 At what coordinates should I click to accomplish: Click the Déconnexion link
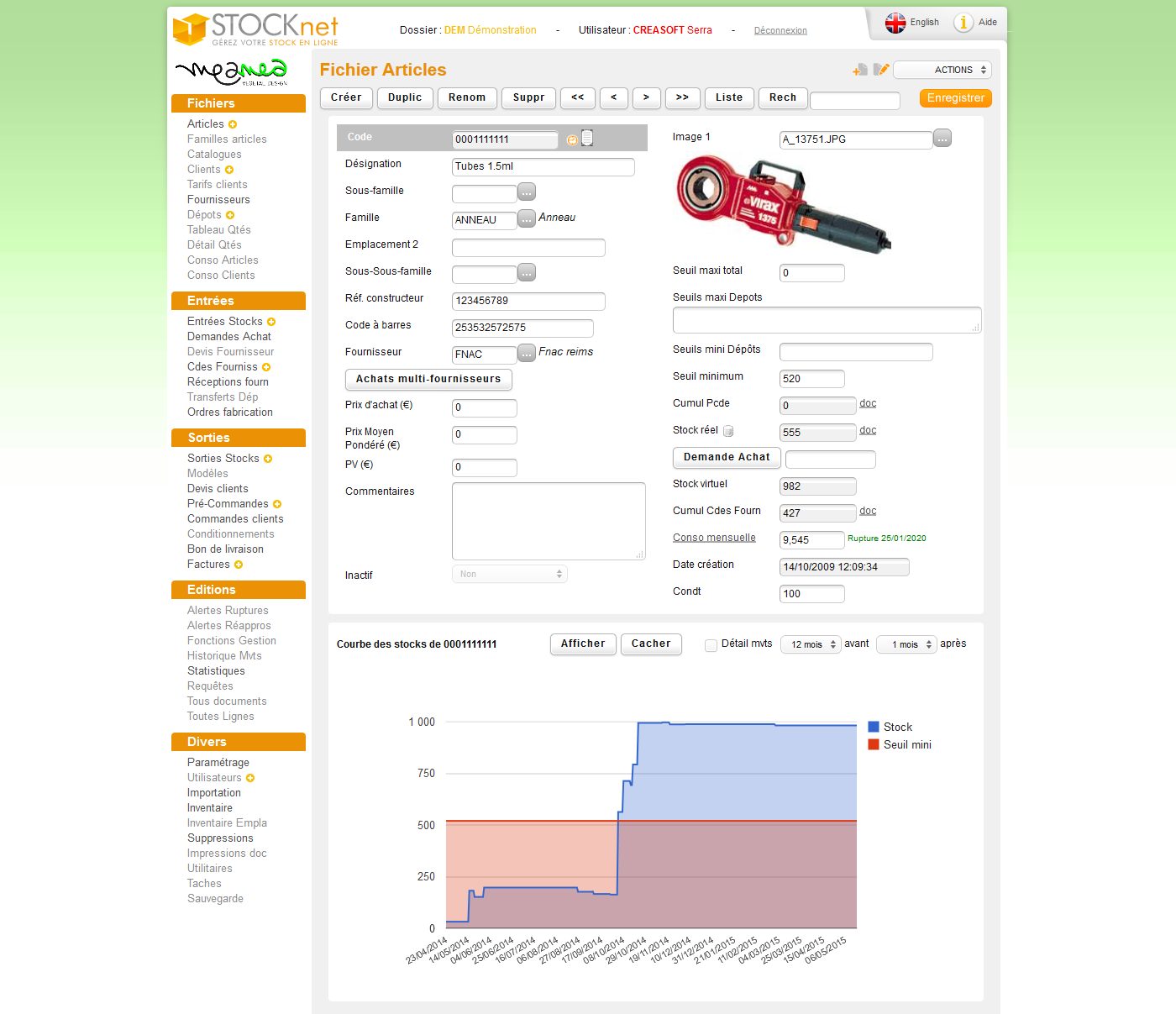780,31
